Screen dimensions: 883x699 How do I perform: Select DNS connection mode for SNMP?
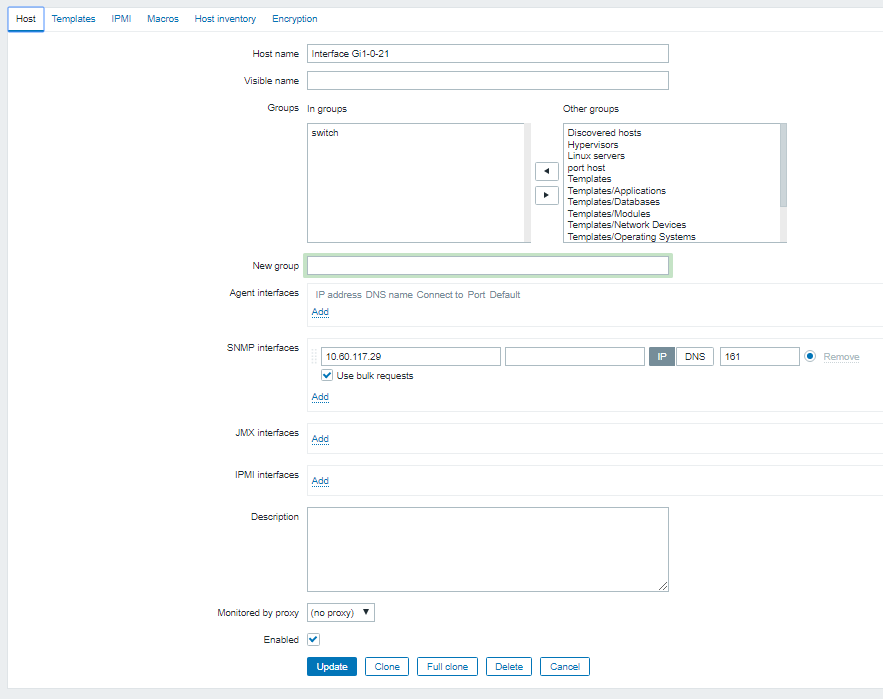tap(694, 357)
